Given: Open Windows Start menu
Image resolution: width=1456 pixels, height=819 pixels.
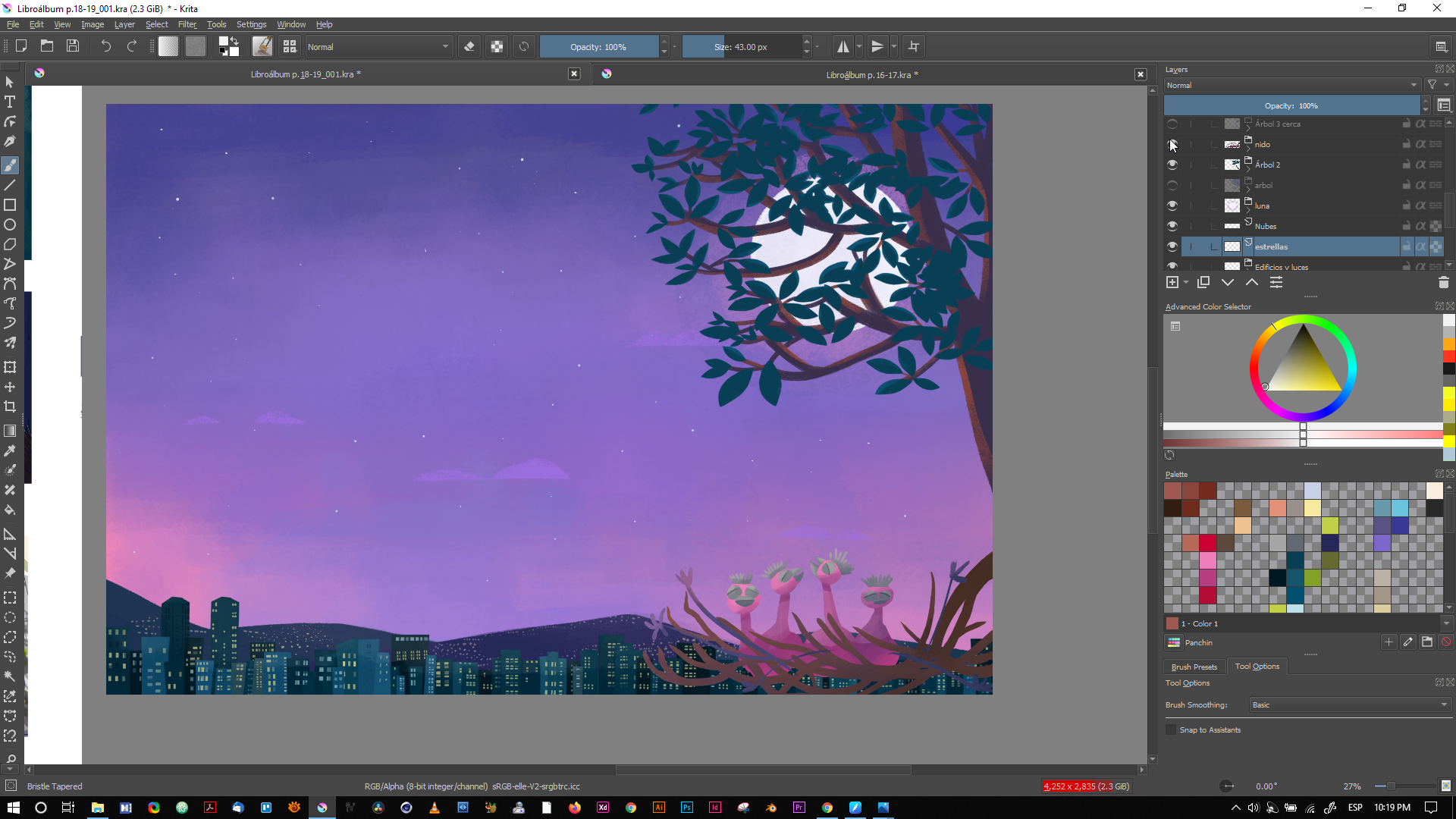Looking at the screenshot, I should tap(13, 808).
